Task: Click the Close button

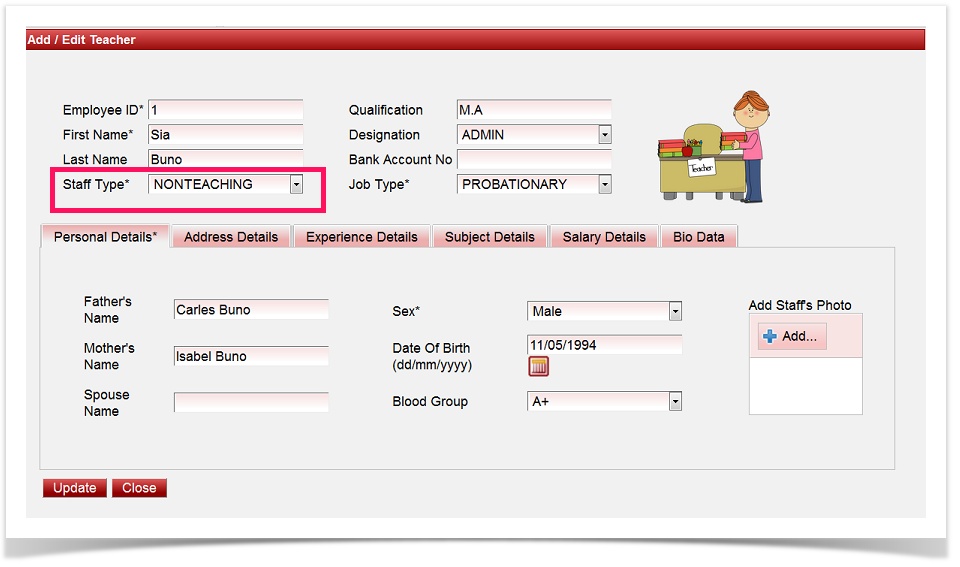Action: (139, 488)
